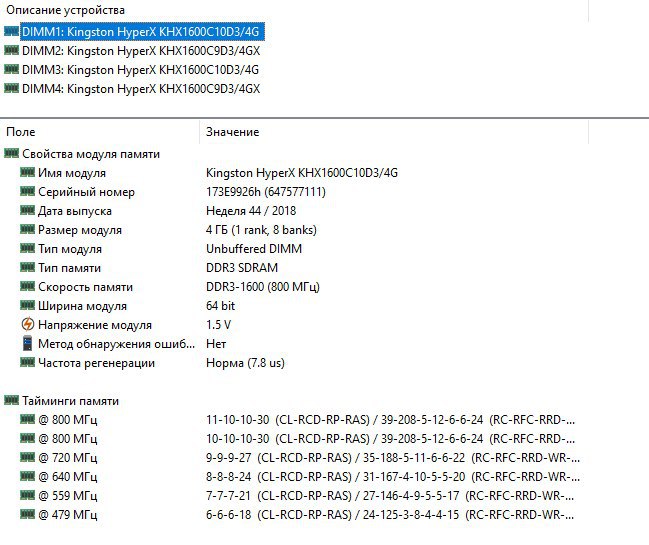Screen dimensions: 649x545
Task: Select the 'Размер модуля' field label
Action: [80, 230]
